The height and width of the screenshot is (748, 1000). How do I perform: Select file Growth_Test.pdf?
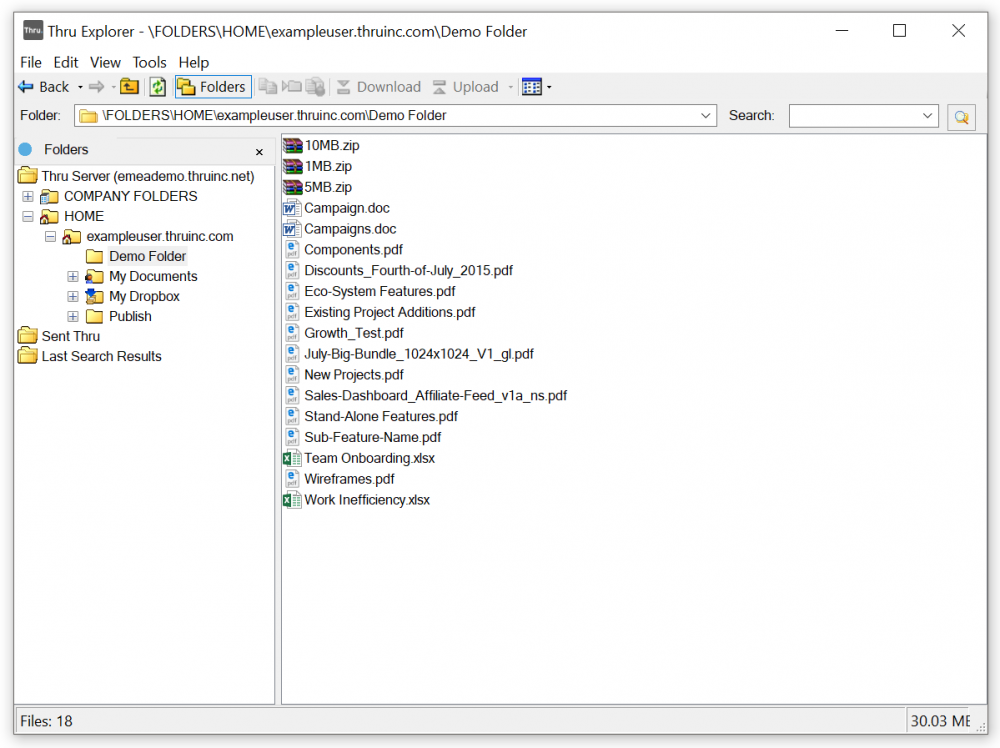point(354,333)
